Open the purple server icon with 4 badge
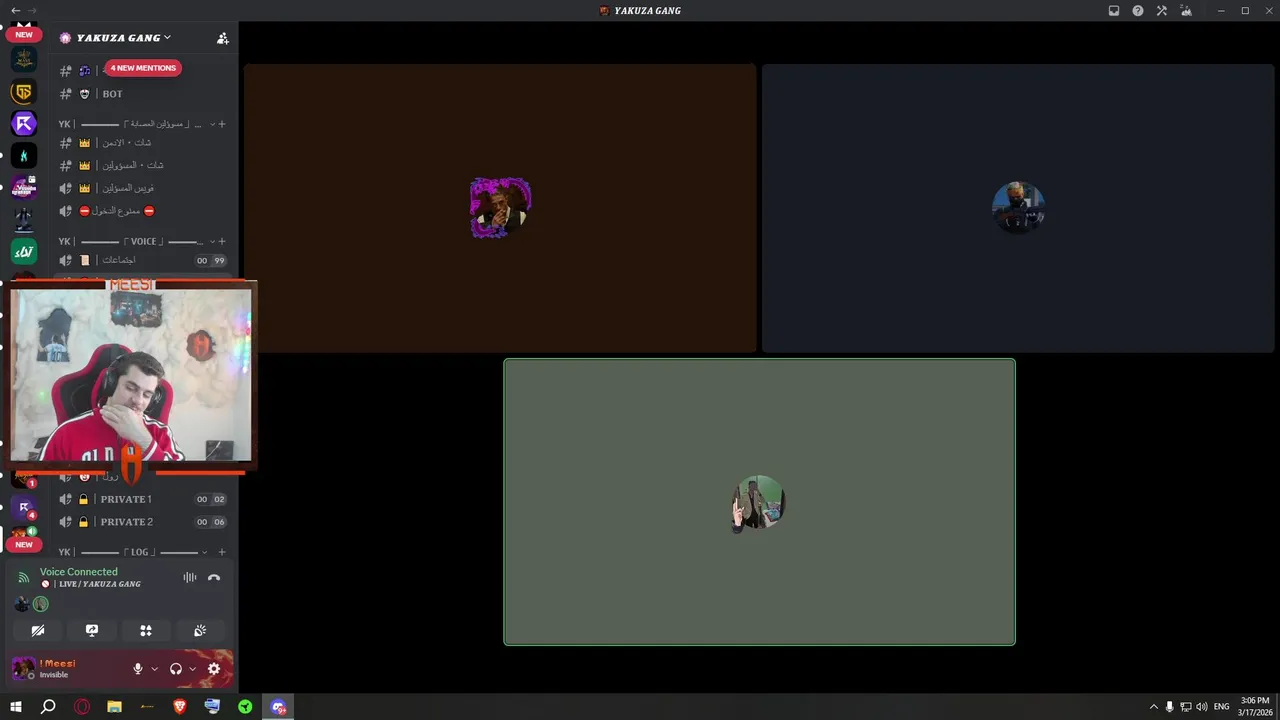Image resolution: width=1280 pixels, height=720 pixels. pyautogui.click(x=24, y=507)
